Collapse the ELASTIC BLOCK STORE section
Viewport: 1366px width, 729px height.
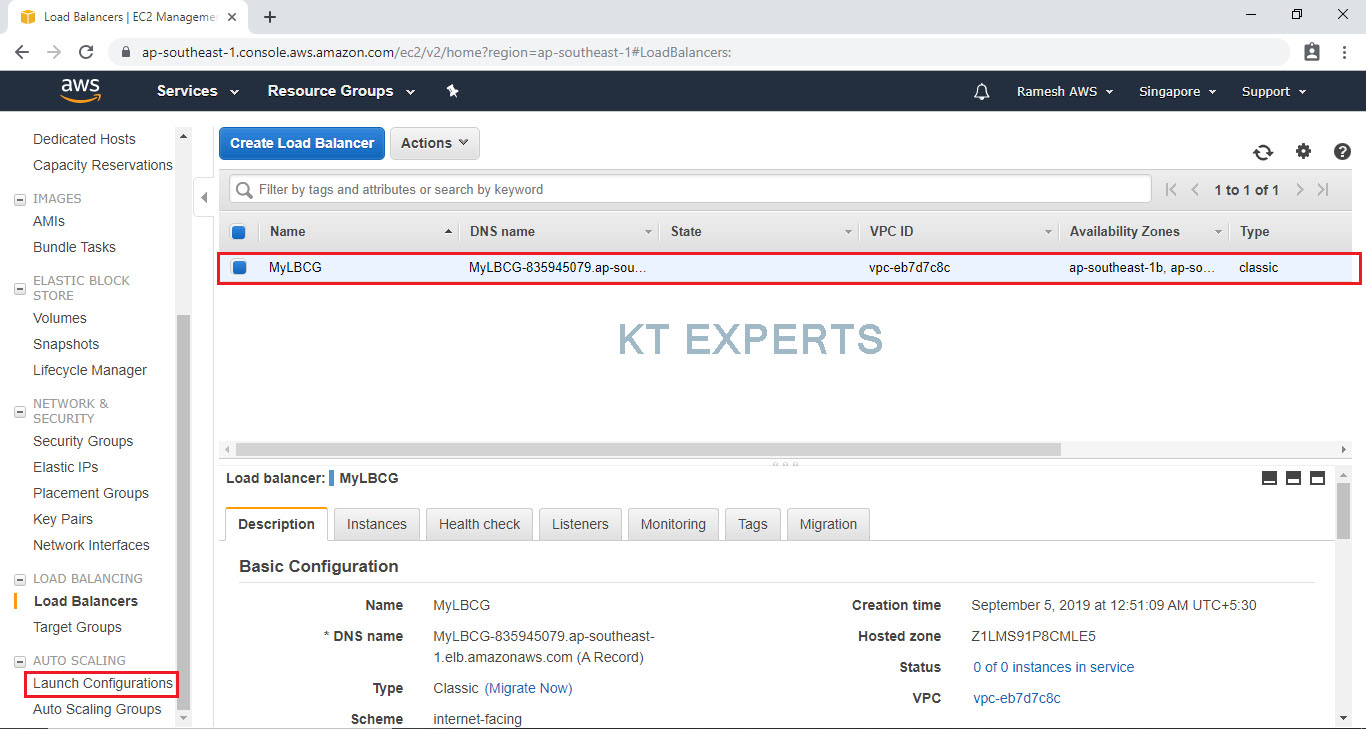click(x=20, y=289)
